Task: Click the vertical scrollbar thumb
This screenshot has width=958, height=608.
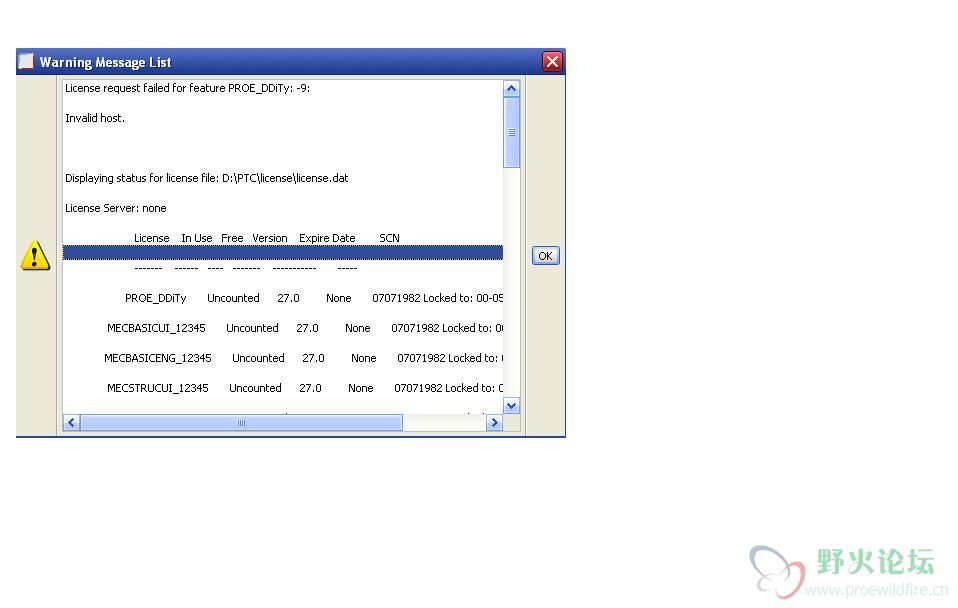Action: 511,133
